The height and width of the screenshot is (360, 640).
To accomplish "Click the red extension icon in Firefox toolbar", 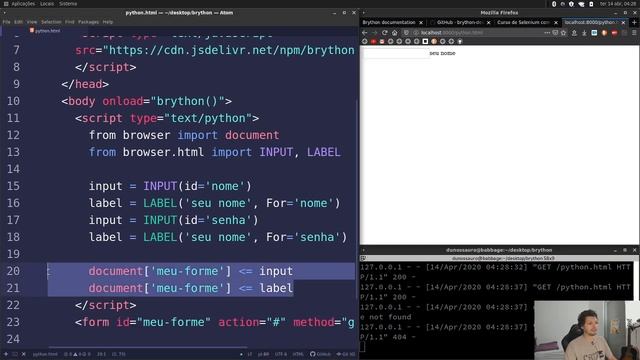I will click(x=614, y=33).
